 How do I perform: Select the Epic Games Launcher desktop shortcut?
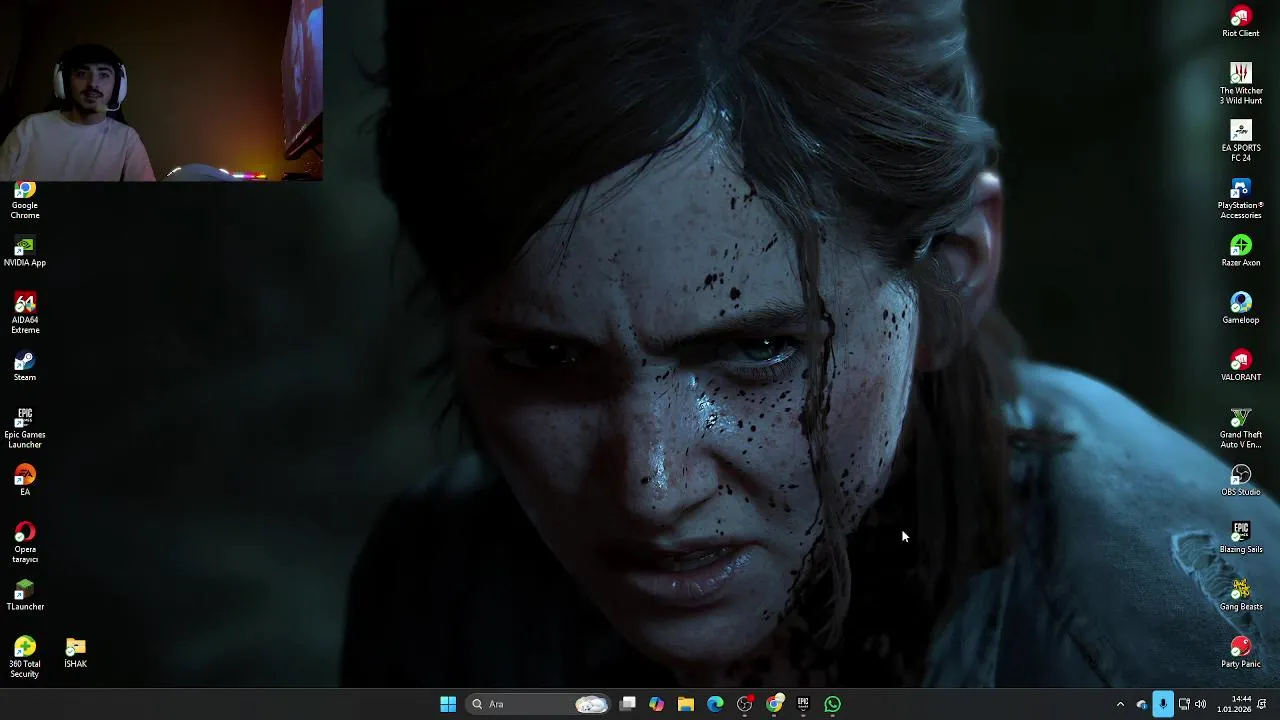(25, 428)
